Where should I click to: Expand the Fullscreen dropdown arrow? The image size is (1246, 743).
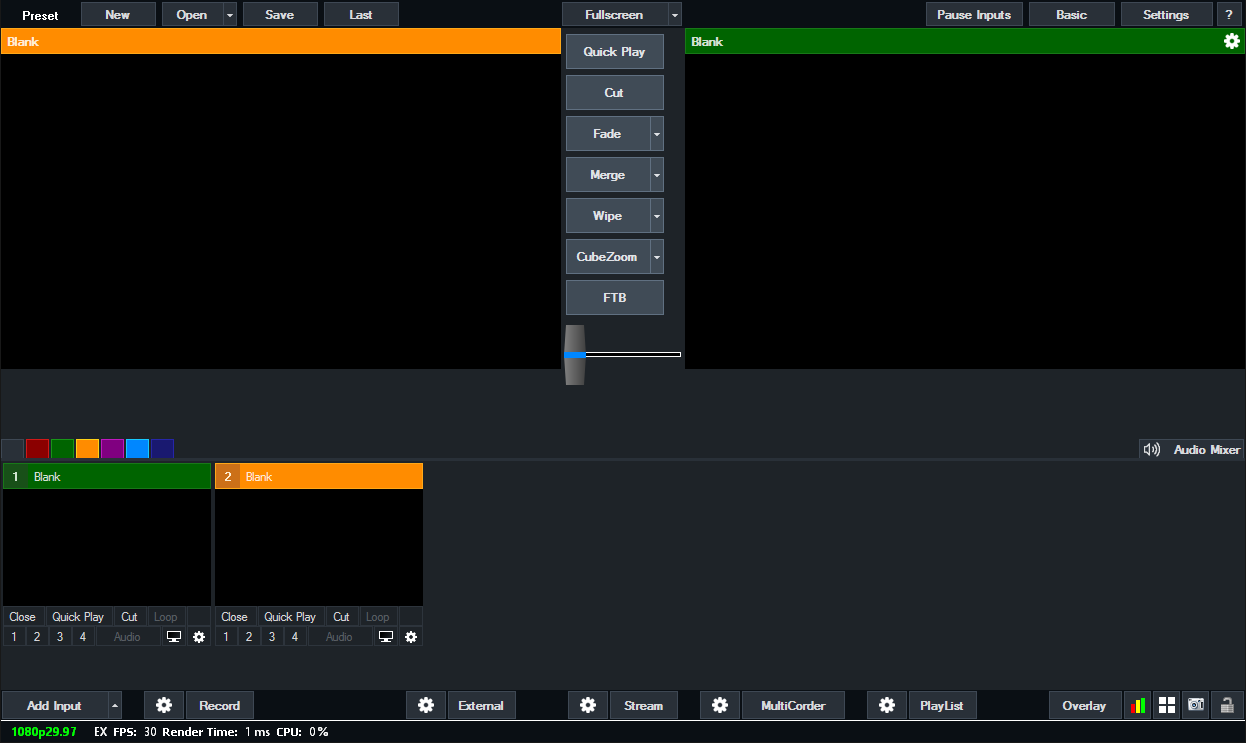click(x=675, y=15)
